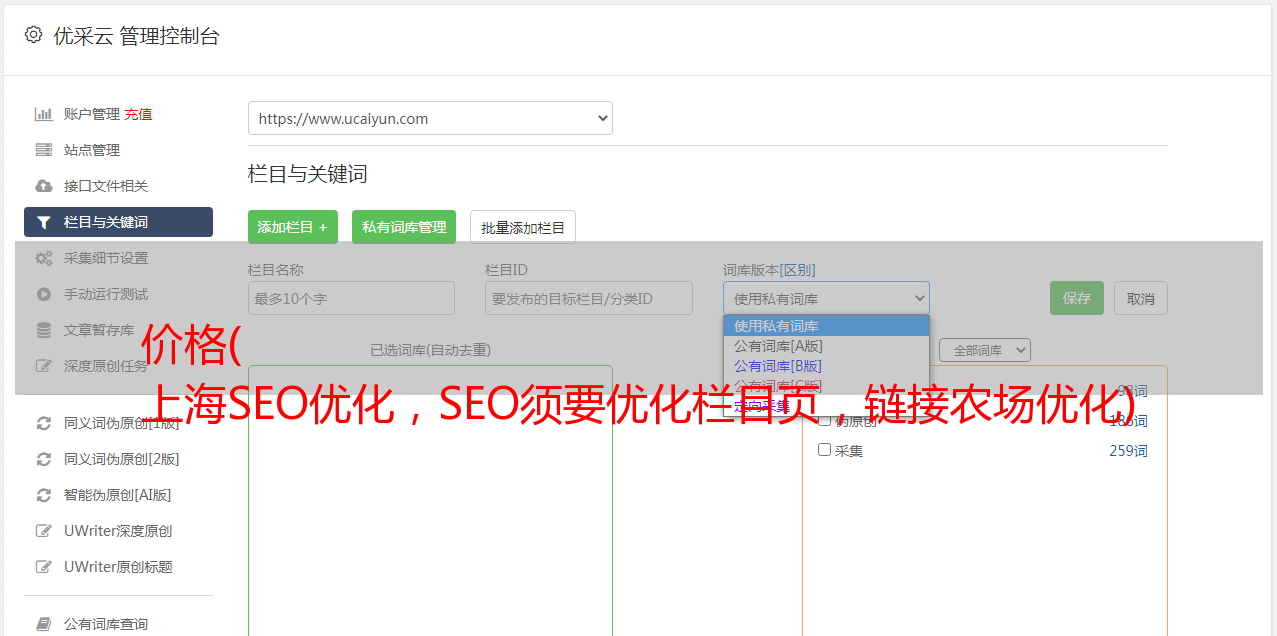Viewport: 1277px width, 636px height.
Task: Click the refresh icon for 同义词伪原创[1版]
Action: coord(44,423)
